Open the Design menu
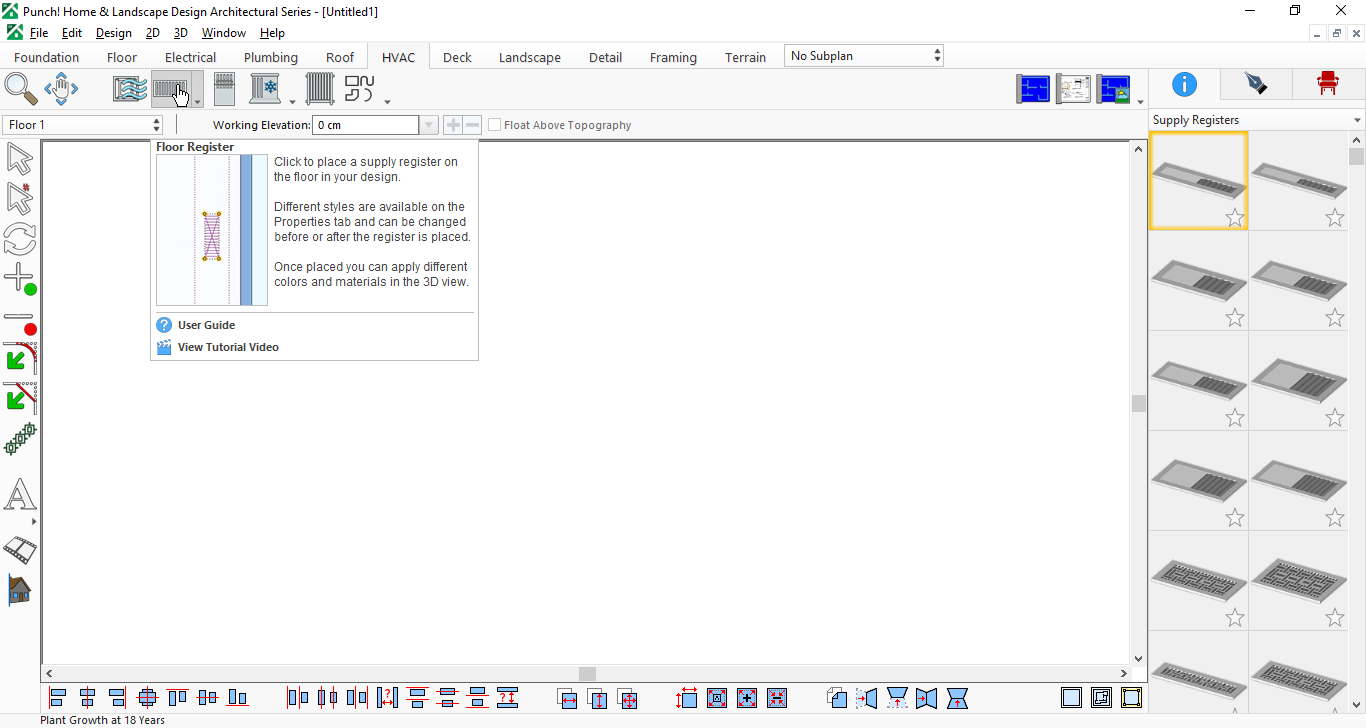The image size is (1366, 728). [114, 33]
